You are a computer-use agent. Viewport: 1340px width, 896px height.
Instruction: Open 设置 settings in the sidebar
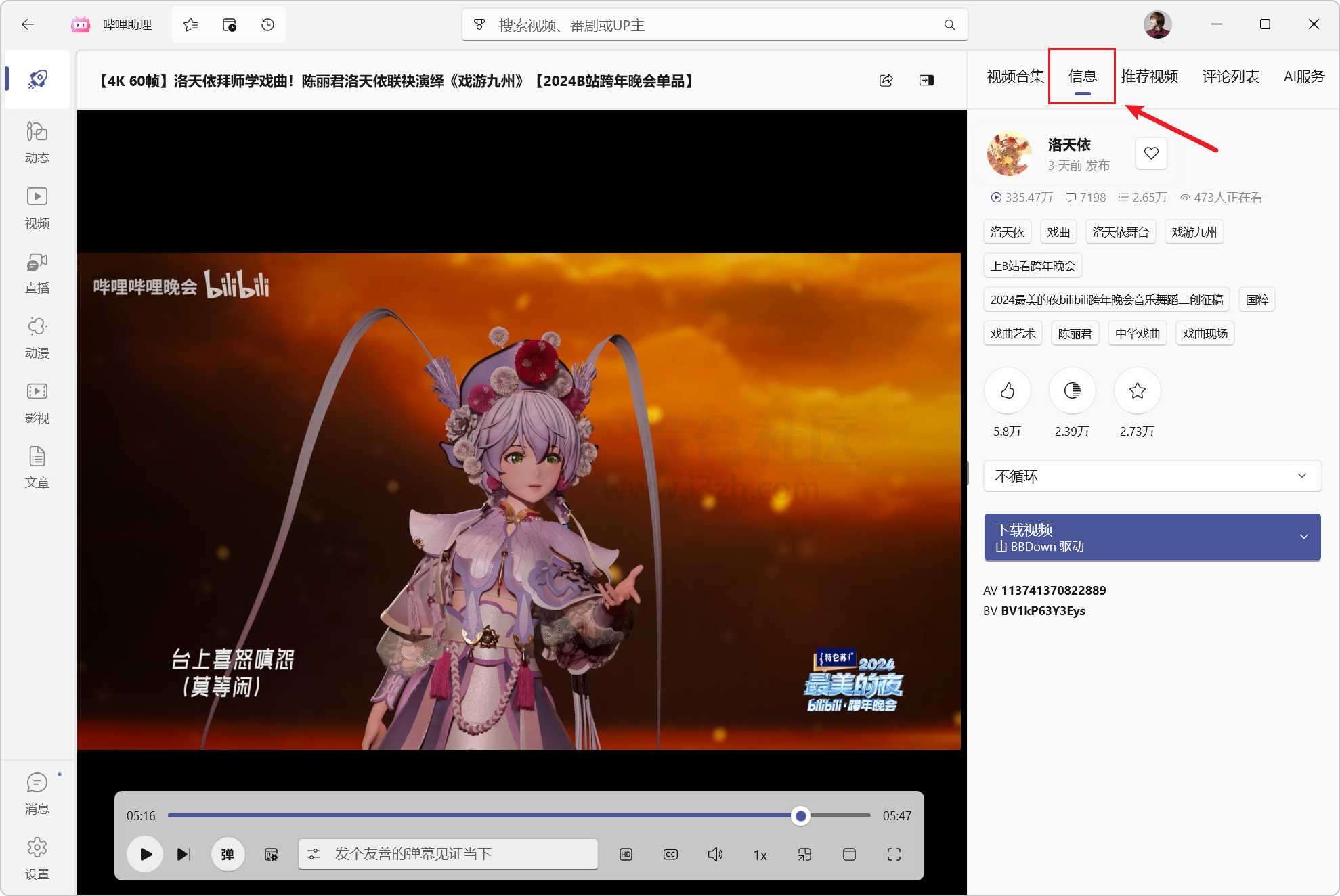(x=37, y=859)
